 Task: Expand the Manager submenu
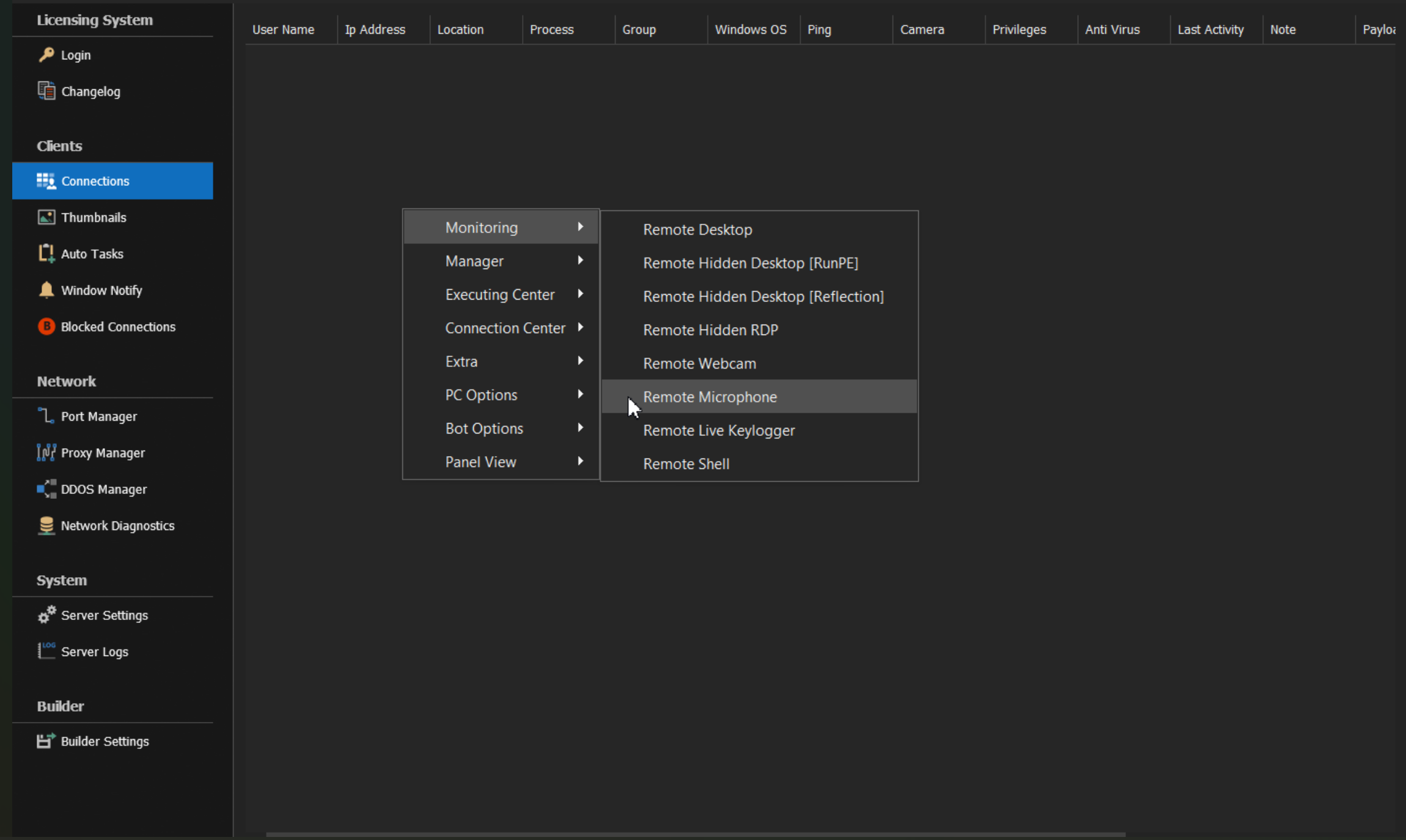point(501,261)
